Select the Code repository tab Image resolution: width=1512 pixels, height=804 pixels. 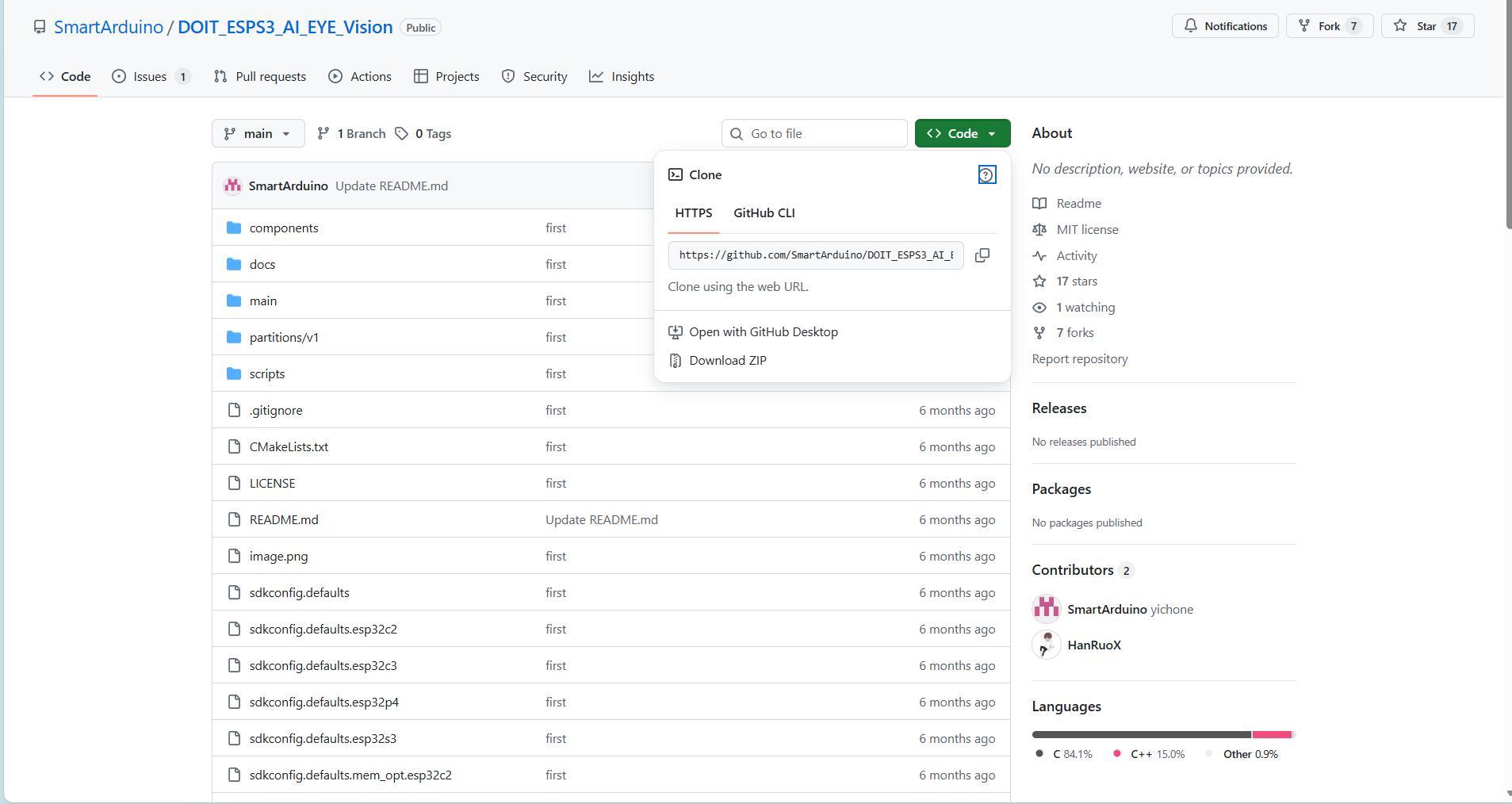(65, 76)
